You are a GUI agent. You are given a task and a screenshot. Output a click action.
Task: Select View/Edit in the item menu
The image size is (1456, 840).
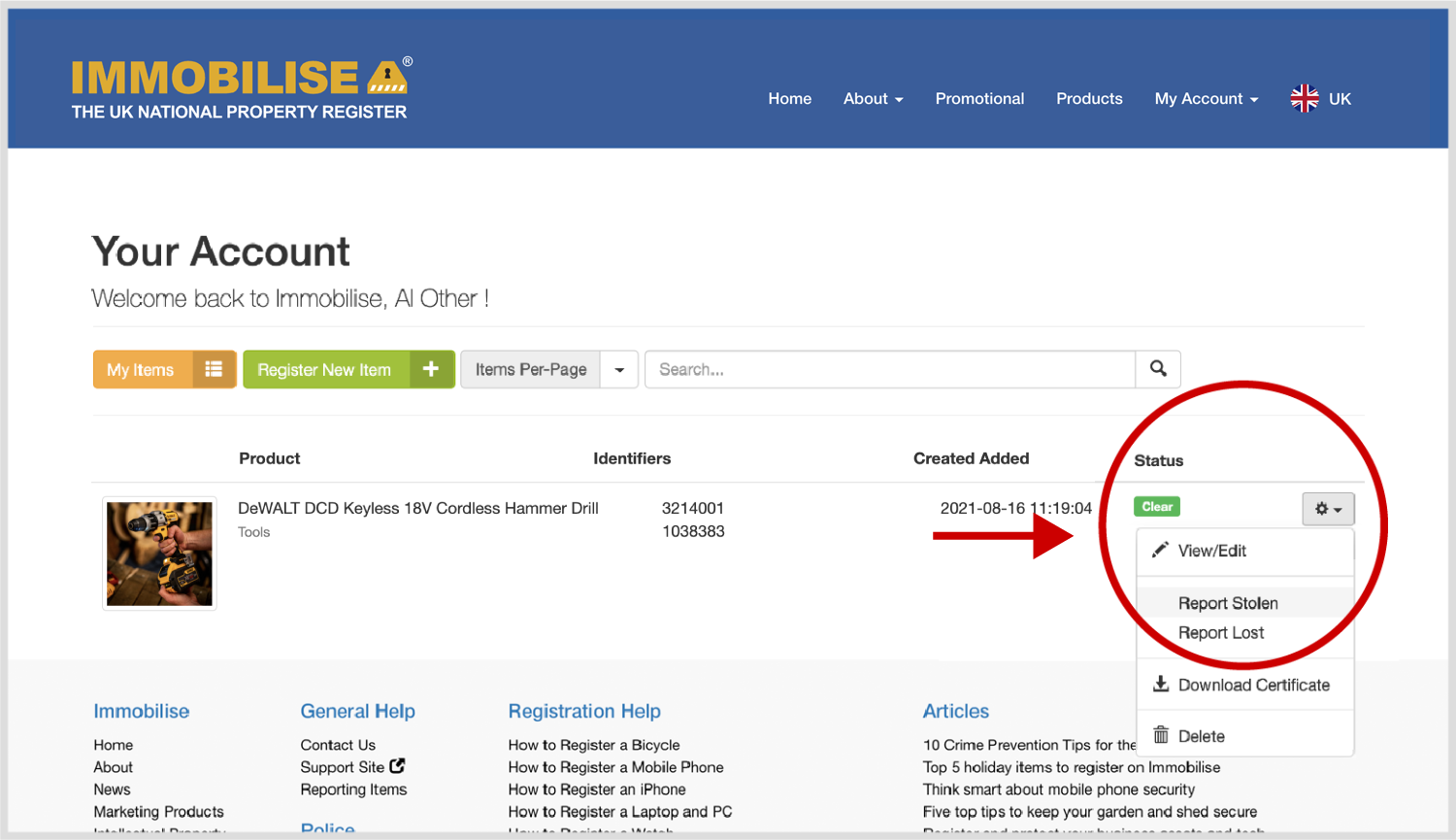(x=1211, y=551)
